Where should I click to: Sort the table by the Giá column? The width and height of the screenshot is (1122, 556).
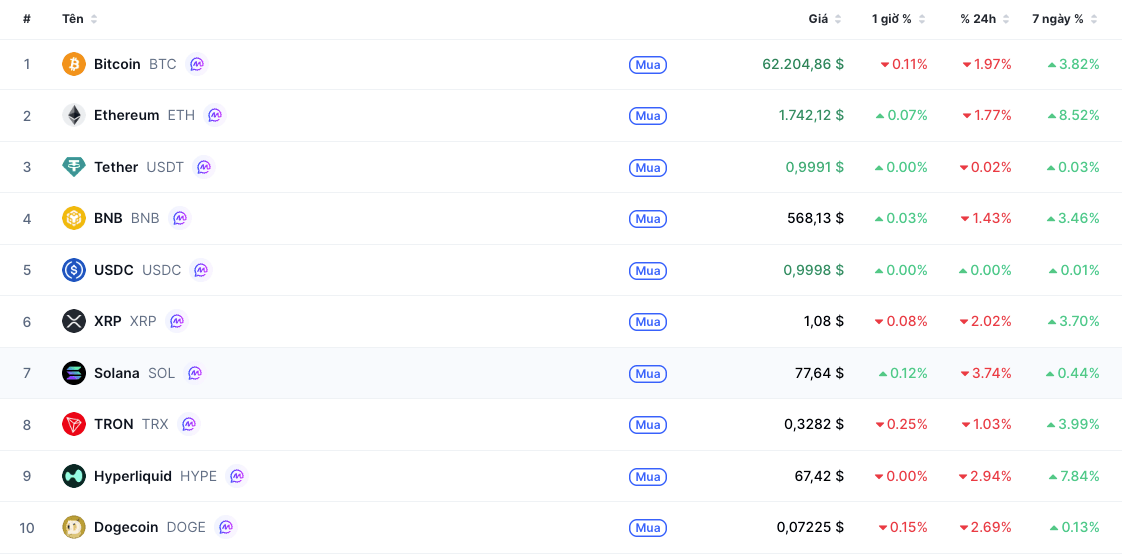pos(825,19)
